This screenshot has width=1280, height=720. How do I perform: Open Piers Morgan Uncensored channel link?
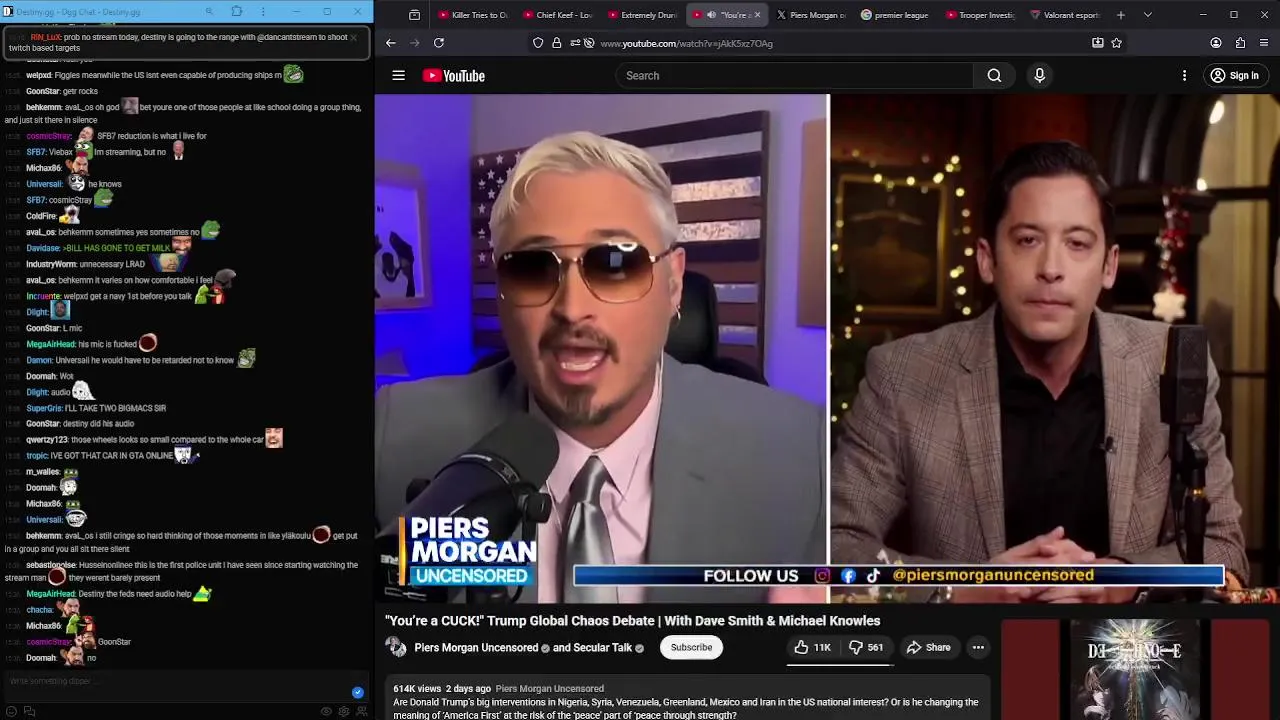[476, 648]
